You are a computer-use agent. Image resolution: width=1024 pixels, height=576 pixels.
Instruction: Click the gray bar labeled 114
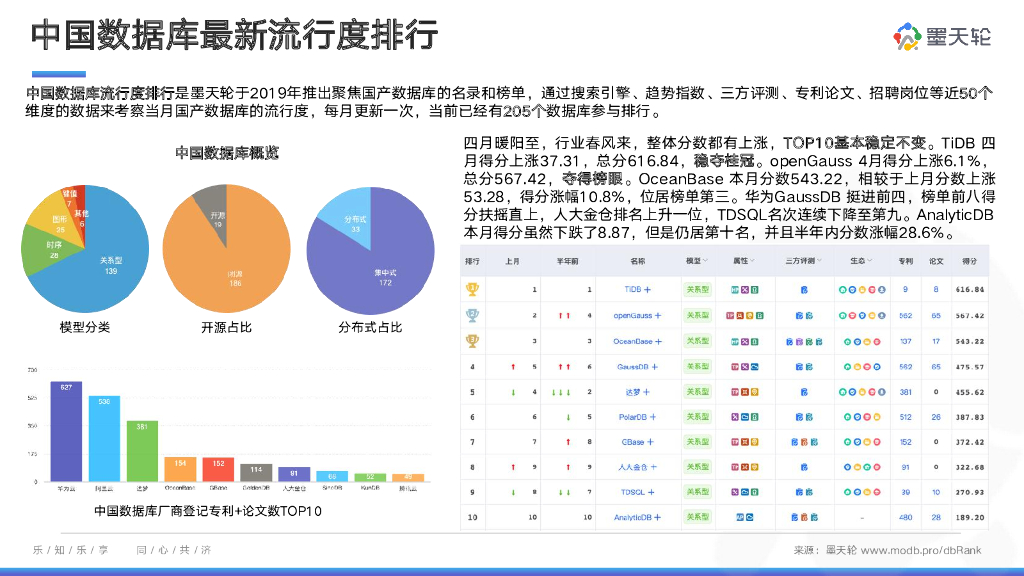click(x=256, y=473)
